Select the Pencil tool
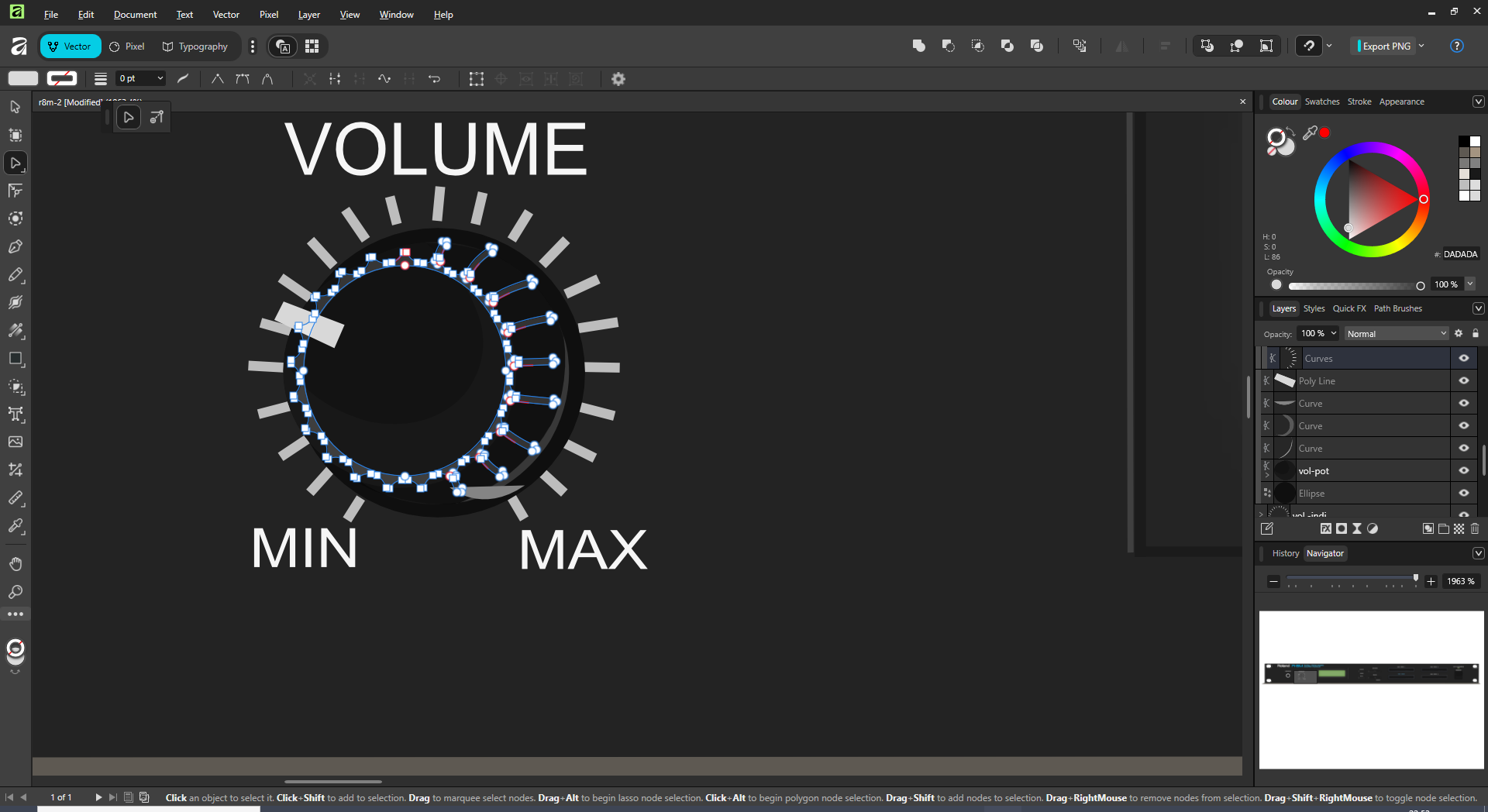This screenshot has width=1488, height=812. pyautogui.click(x=15, y=275)
